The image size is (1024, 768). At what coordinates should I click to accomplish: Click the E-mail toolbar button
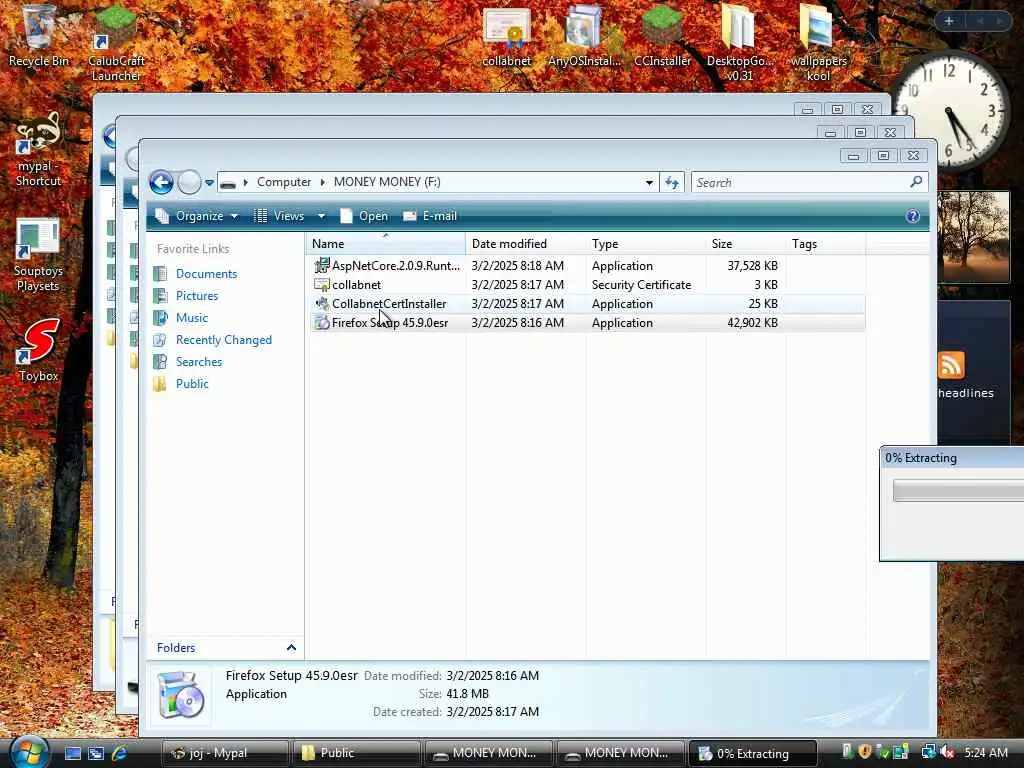click(x=430, y=216)
